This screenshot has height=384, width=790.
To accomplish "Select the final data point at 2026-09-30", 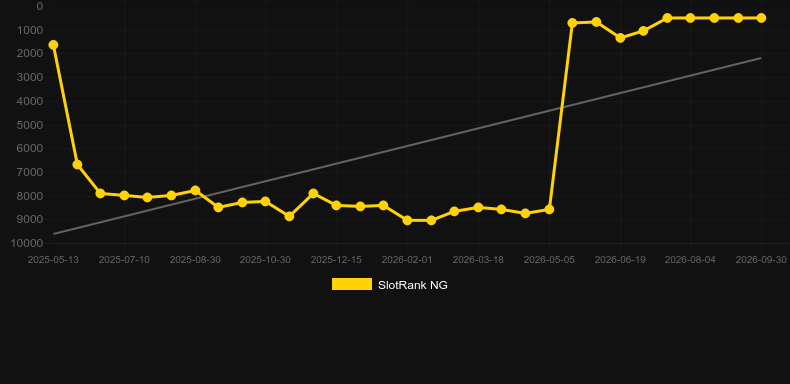I will click(x=761, y=18).
